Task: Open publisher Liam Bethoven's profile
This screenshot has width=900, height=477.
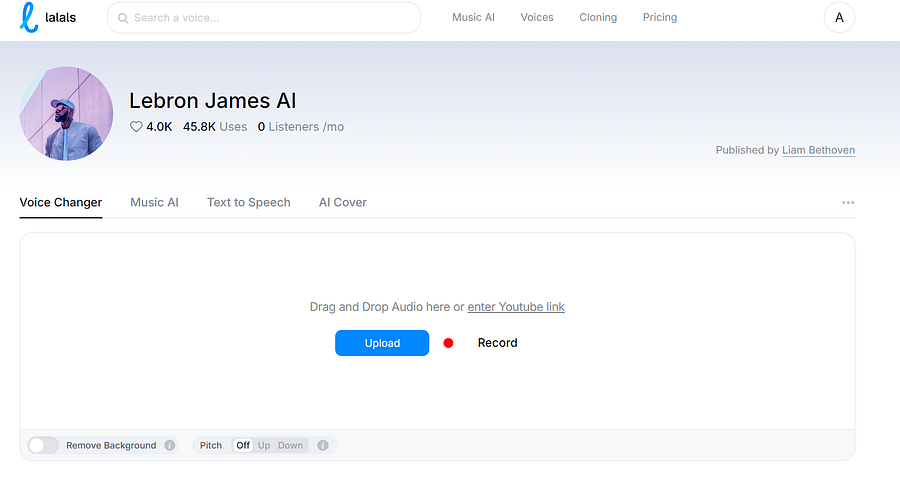Action: click(x=818, y=150)
